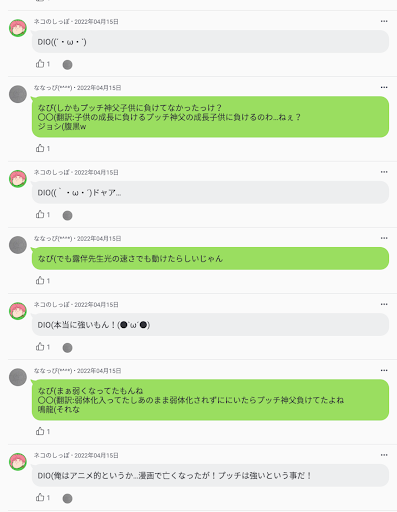Screen dimensions: 397x512
Task: Open more options for "露伴先生" comment
Action: [x=384, y=238]
